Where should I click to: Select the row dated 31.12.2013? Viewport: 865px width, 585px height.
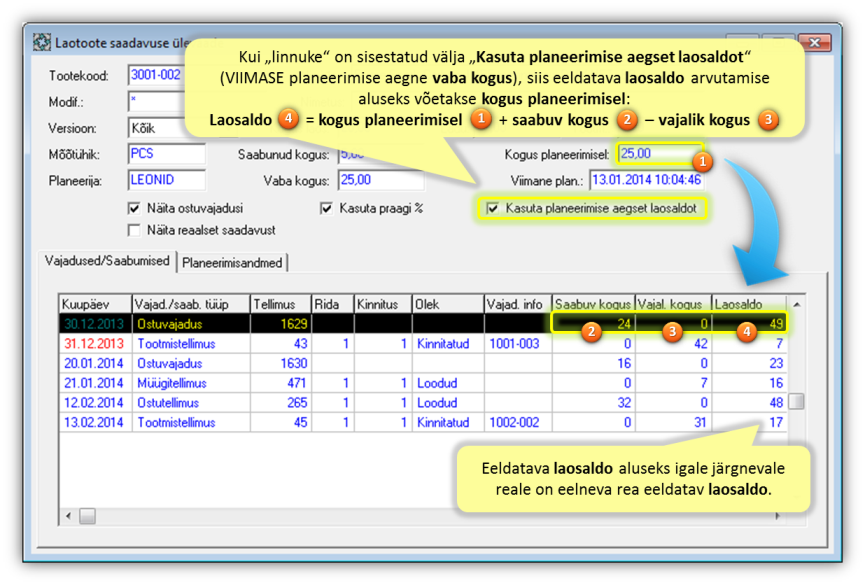point(423,344)
